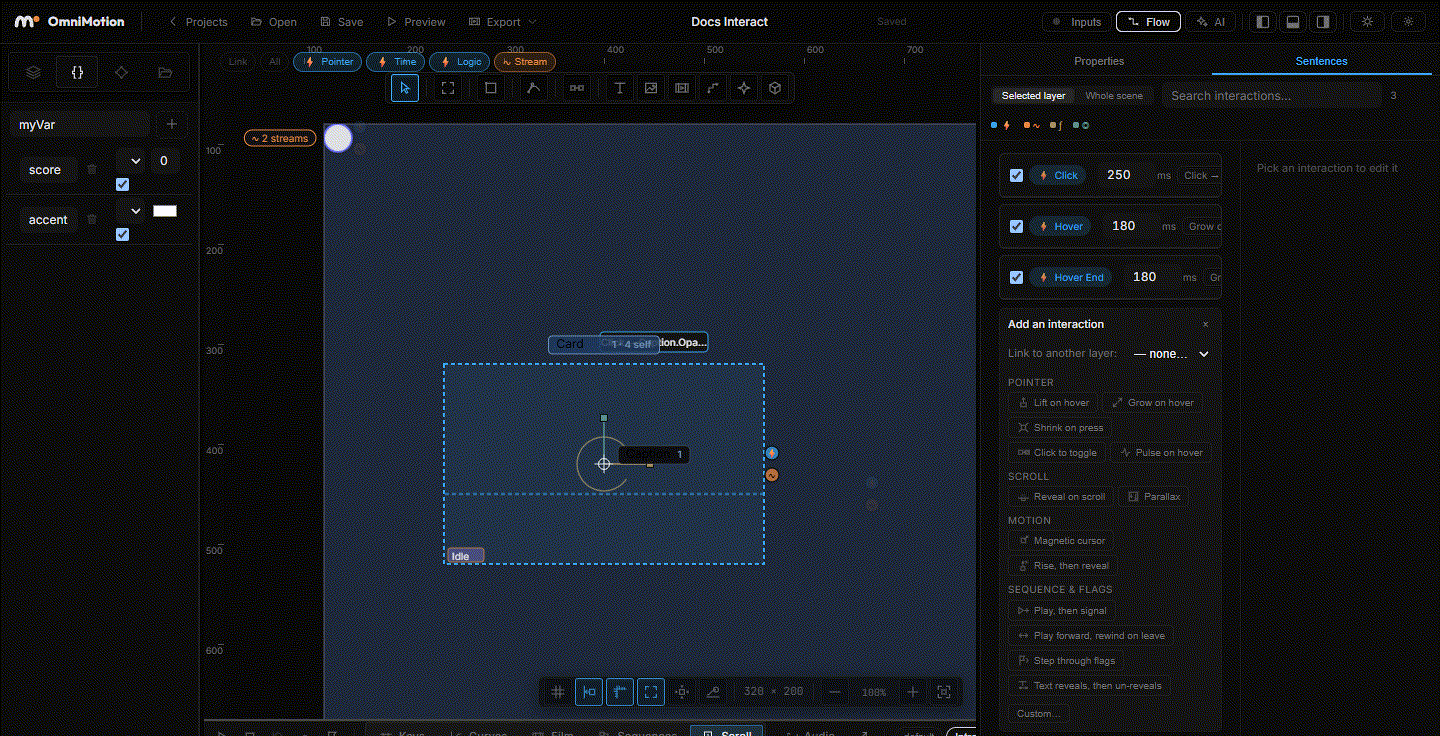Open the score variable type dropdown
The width and height of the screenshot is (1440, 736).
click(x=130, y=160)
